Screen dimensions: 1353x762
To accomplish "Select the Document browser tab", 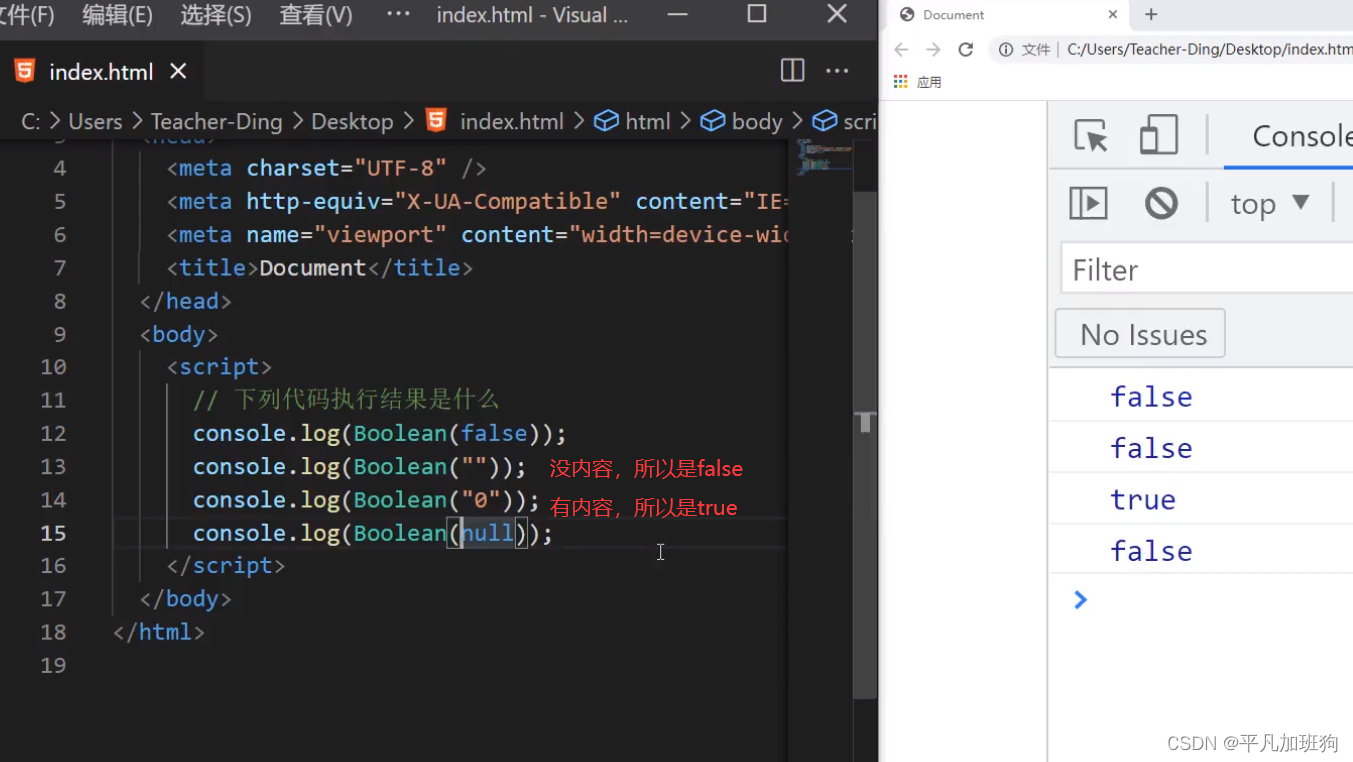I will pyautogui.click(x=1007, y=15).
